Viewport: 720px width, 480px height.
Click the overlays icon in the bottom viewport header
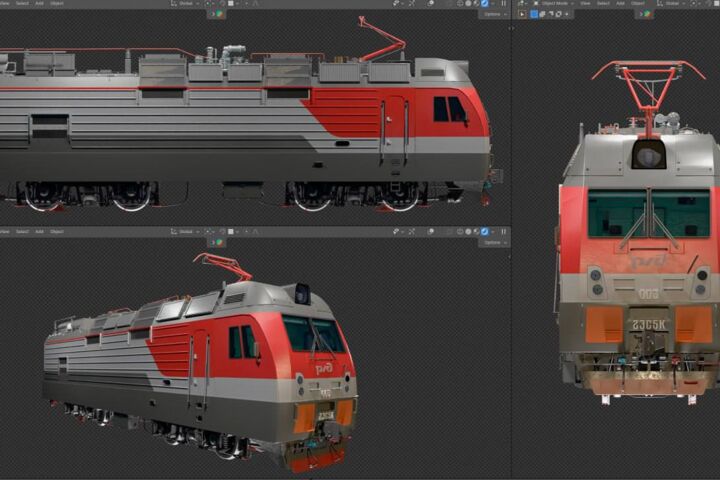pyautogui.click(x=431, y=232)
